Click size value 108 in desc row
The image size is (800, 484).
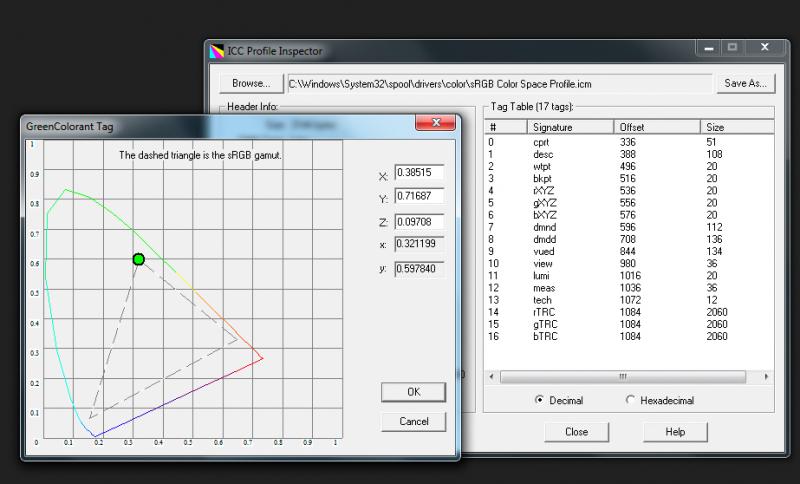(x=714, y=155)
